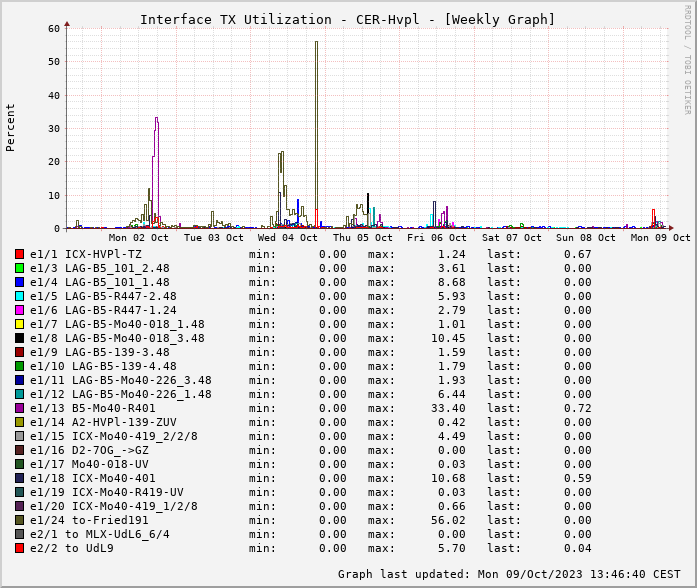Select the blue swatch for e1/4 LAG-B5_101_1.48

pos(19,282)
